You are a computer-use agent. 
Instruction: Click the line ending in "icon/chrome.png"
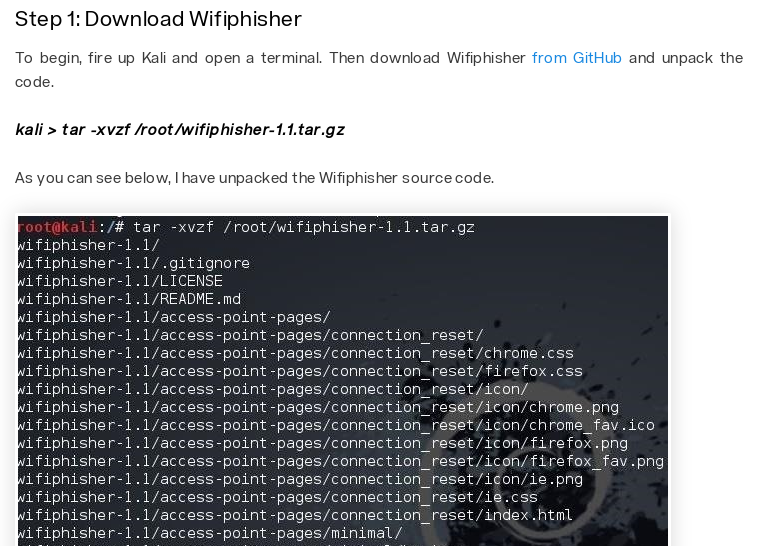(318, 407)
